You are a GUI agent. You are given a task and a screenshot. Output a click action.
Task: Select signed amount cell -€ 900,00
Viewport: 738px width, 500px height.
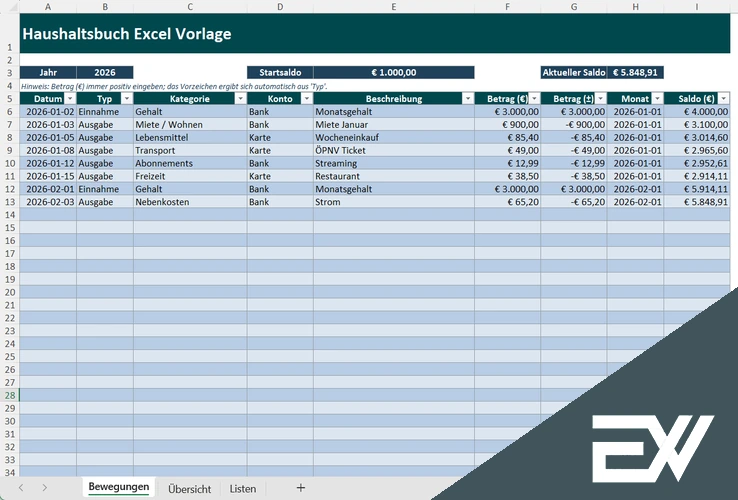pos(574,125)
